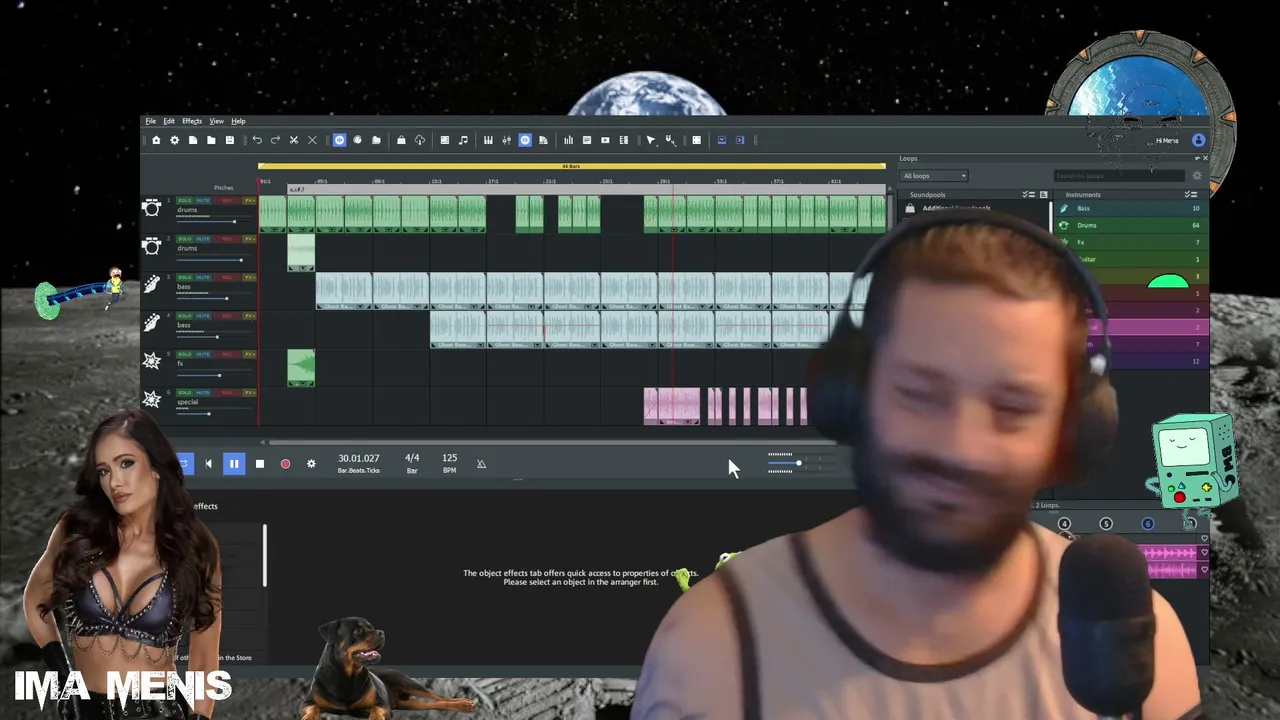The image size is (1280, 720).
Task: Click the Soundpools checklist filter icon
Action: click(x=1028, y=194)
